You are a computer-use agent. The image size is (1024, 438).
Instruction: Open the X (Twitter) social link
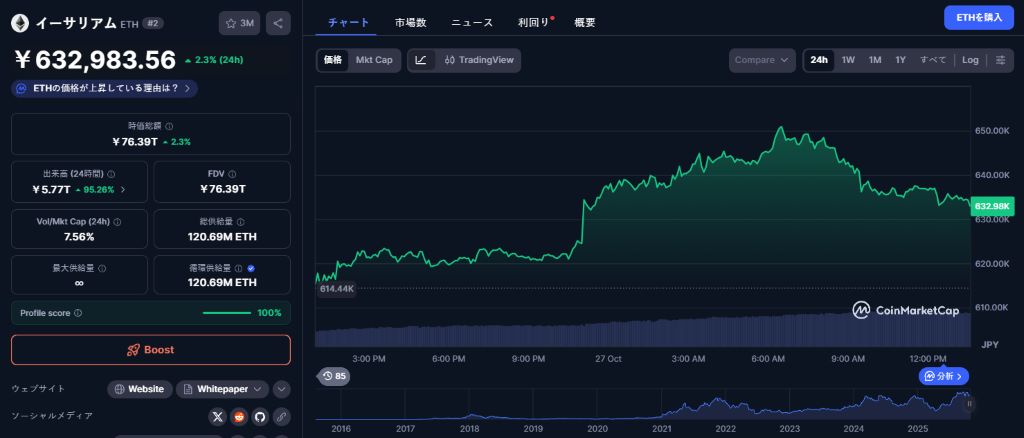pyautogui.click(x=218, y=416)
